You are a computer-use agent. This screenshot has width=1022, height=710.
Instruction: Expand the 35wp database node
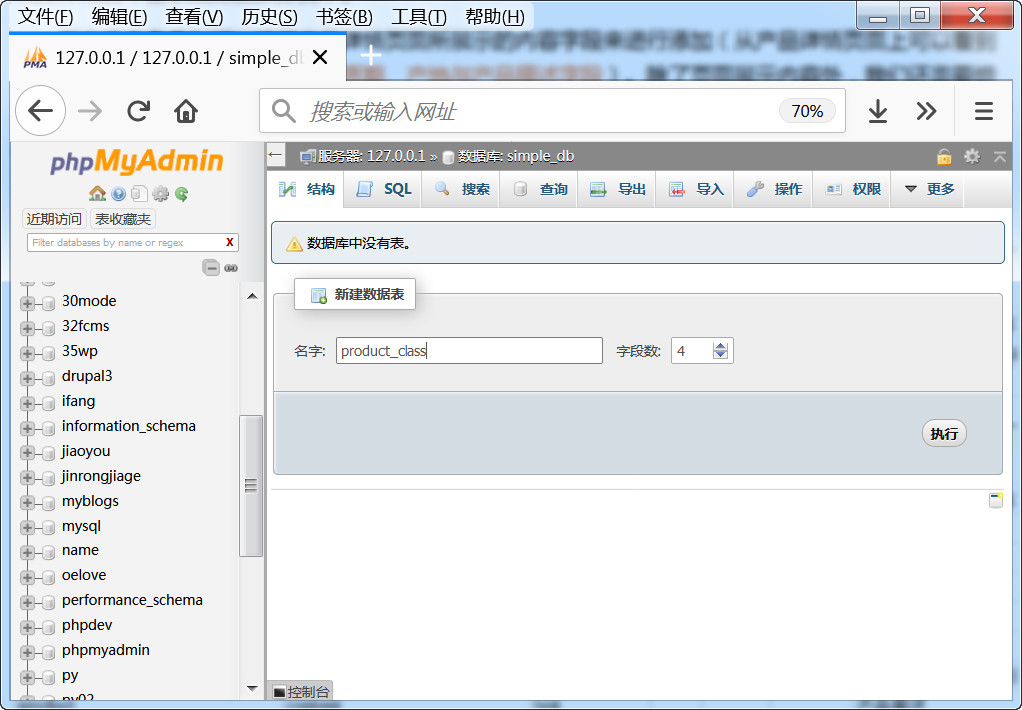27,353
